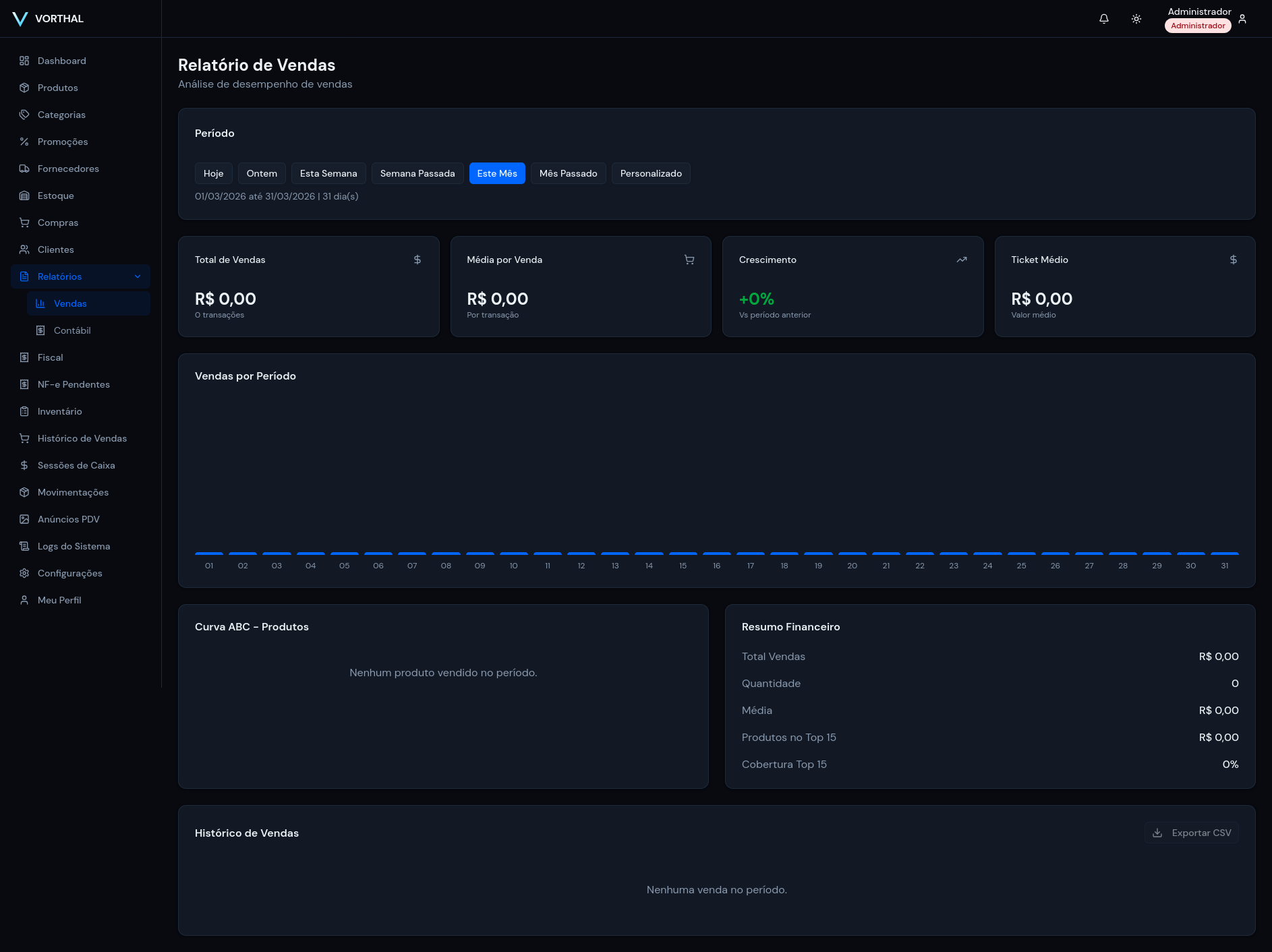
Task: Click the Vorthal logo icon
Action: [20, 19]
